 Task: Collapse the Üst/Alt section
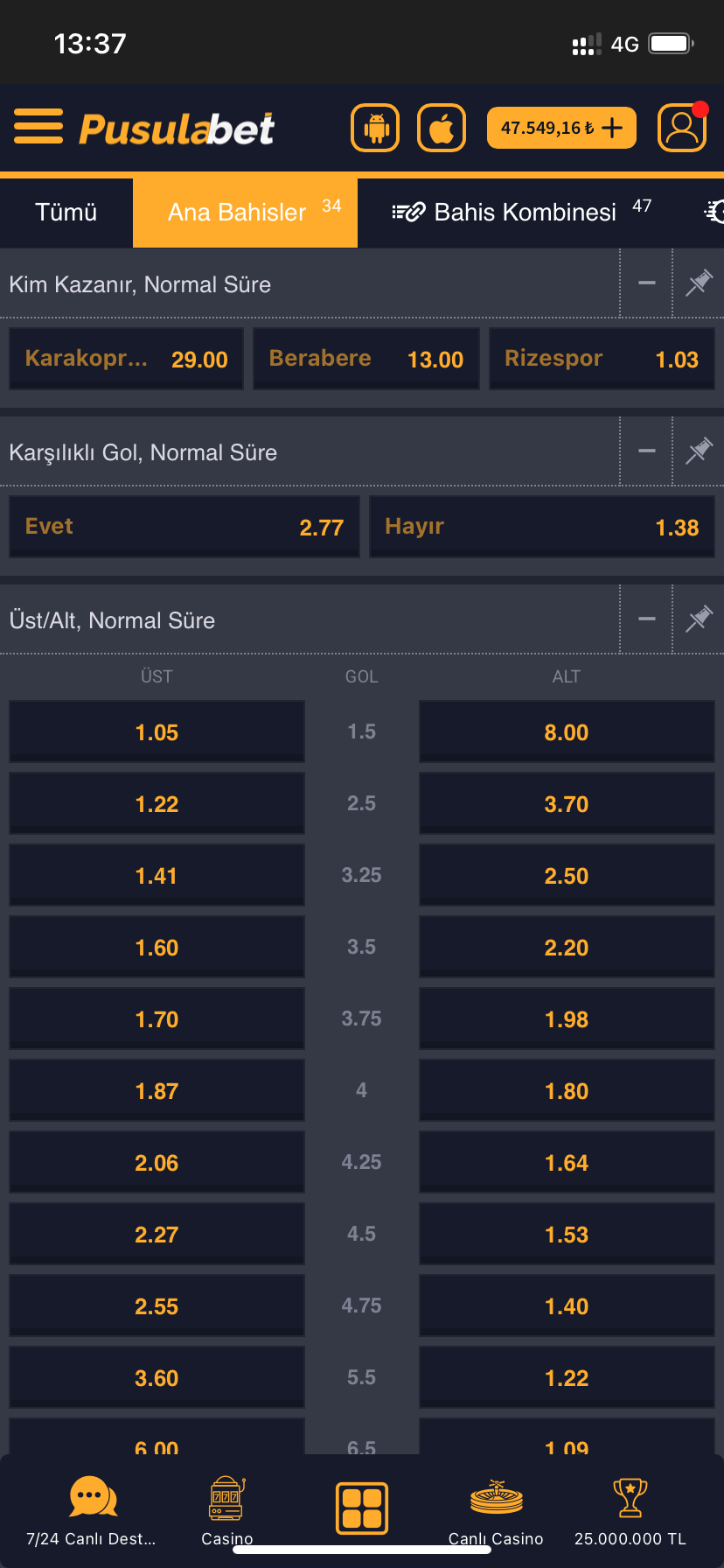coord(646,619)
